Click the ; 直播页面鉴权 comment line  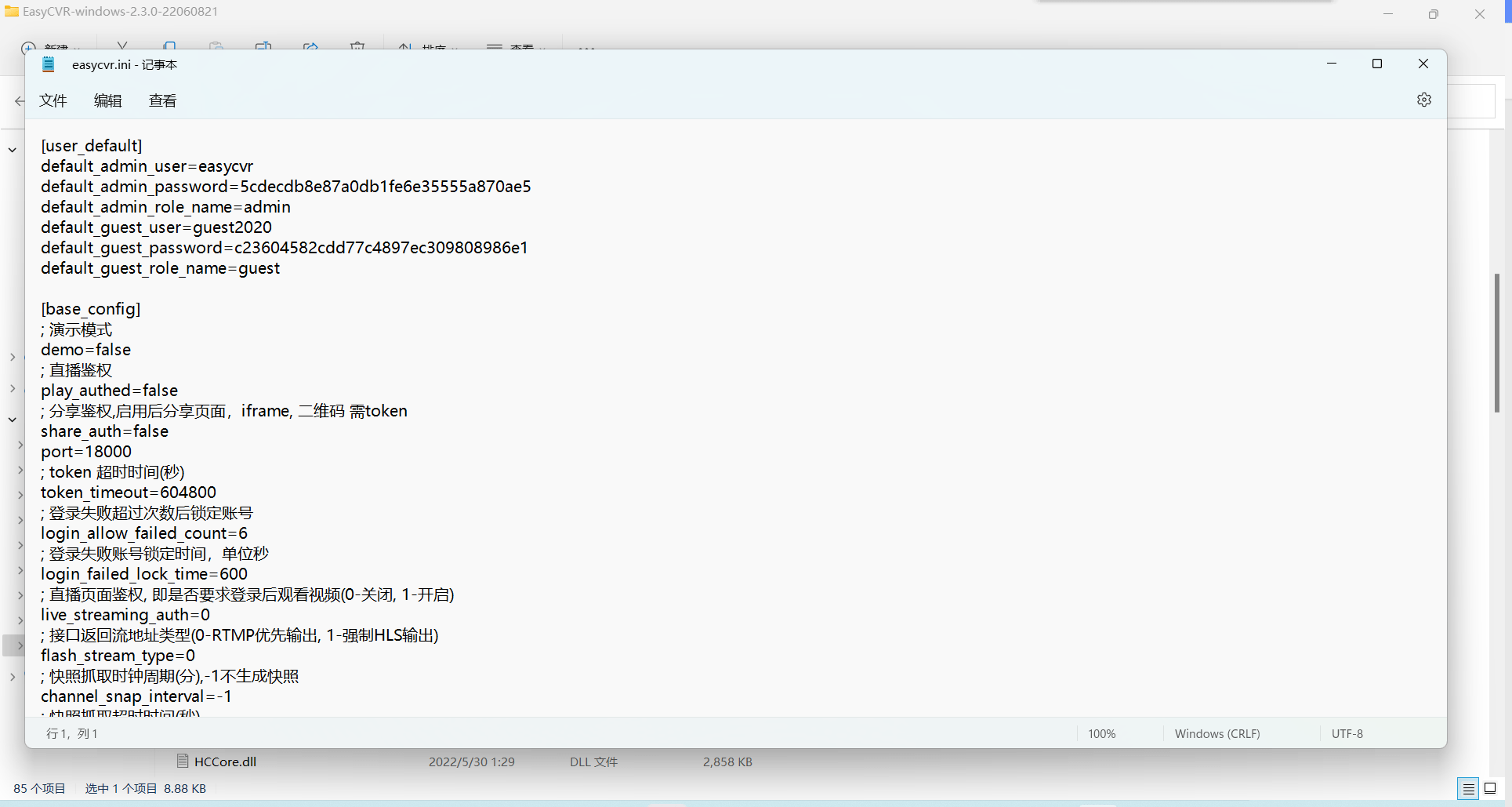[248, 594]
